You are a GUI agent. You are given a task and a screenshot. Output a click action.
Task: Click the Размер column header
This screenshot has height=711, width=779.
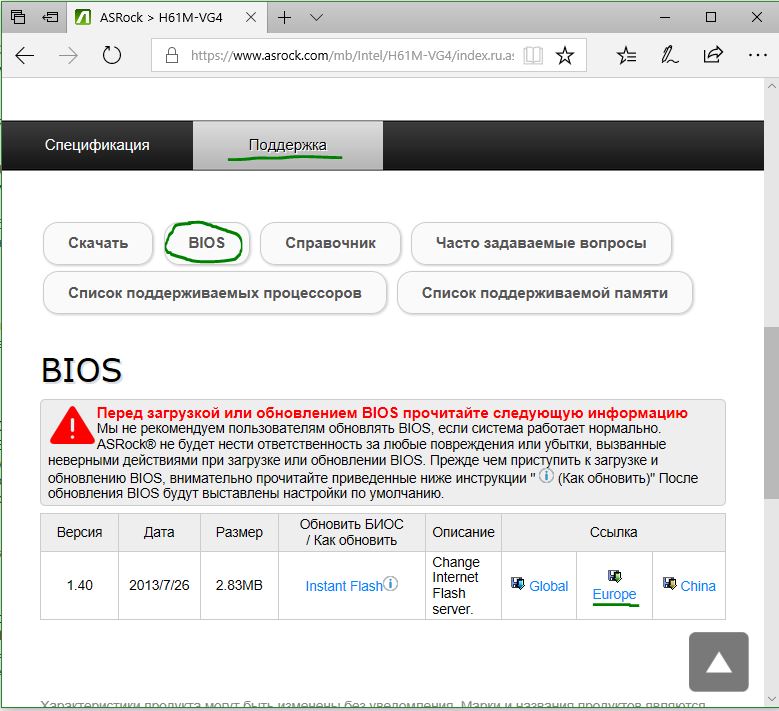point(239,533)
